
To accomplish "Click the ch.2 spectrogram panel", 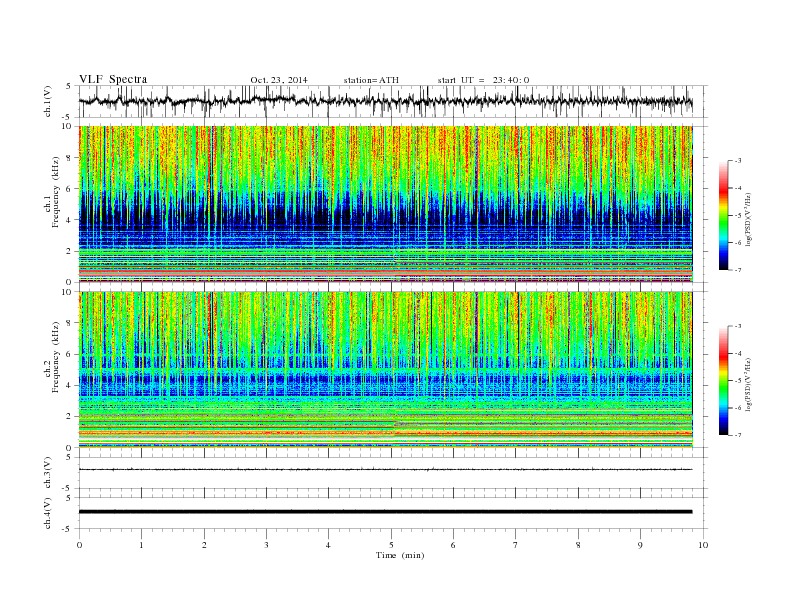I will pos(385,370).
